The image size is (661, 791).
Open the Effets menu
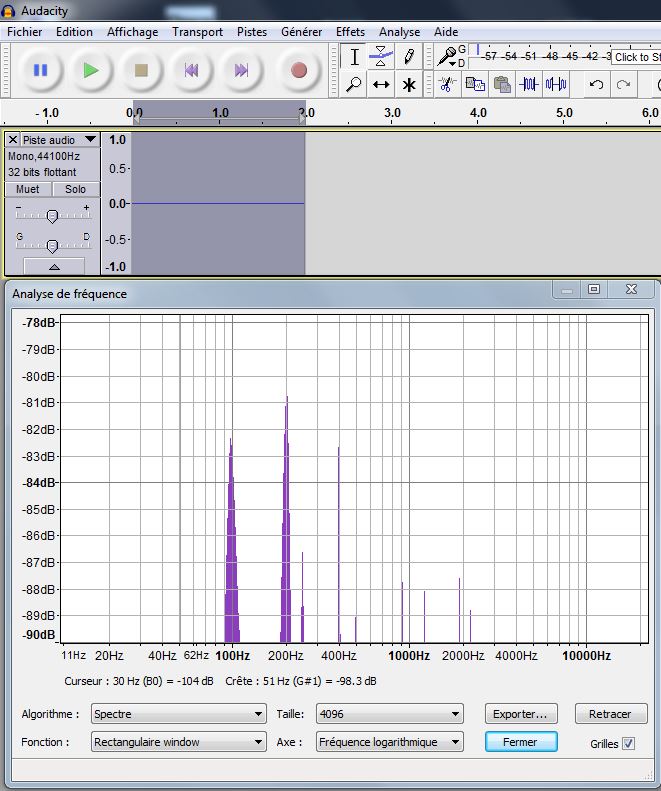click(350, 32)
